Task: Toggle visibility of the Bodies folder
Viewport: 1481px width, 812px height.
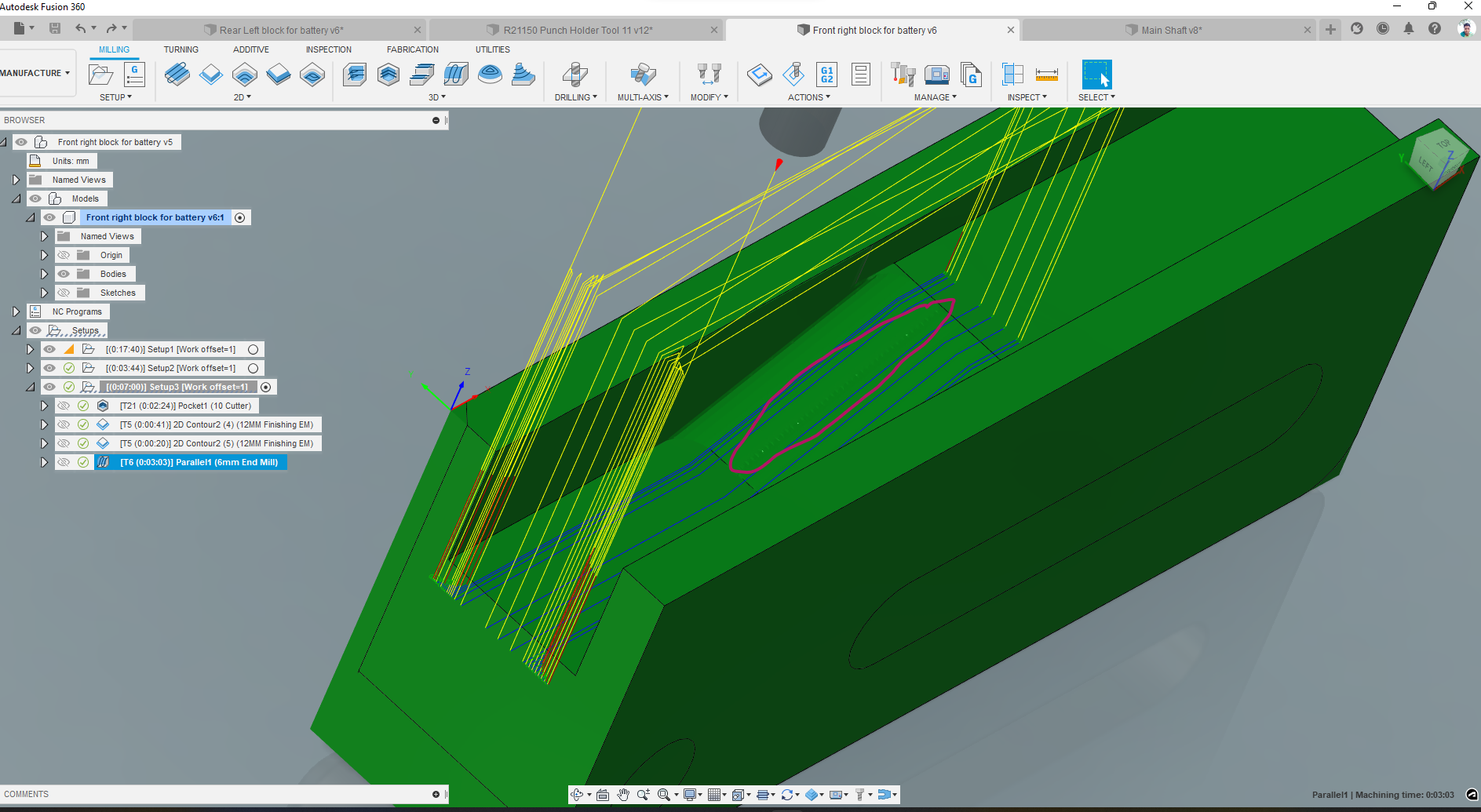Action: coord(64,274)
